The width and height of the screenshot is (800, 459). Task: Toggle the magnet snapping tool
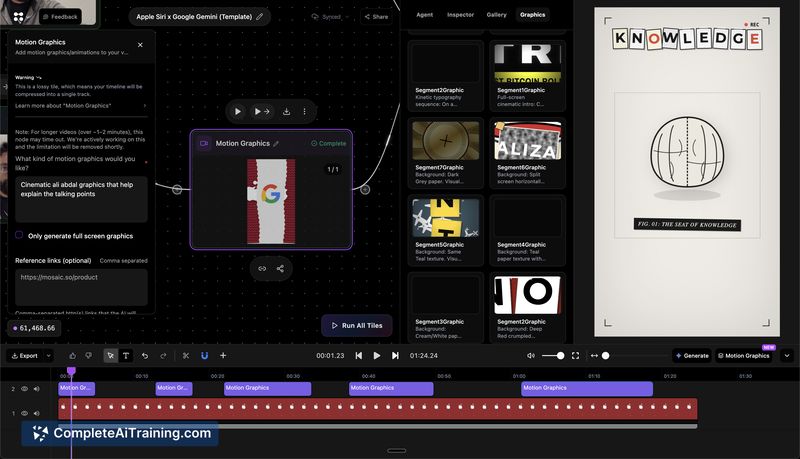pyautogui.click(x=204, y=355)
